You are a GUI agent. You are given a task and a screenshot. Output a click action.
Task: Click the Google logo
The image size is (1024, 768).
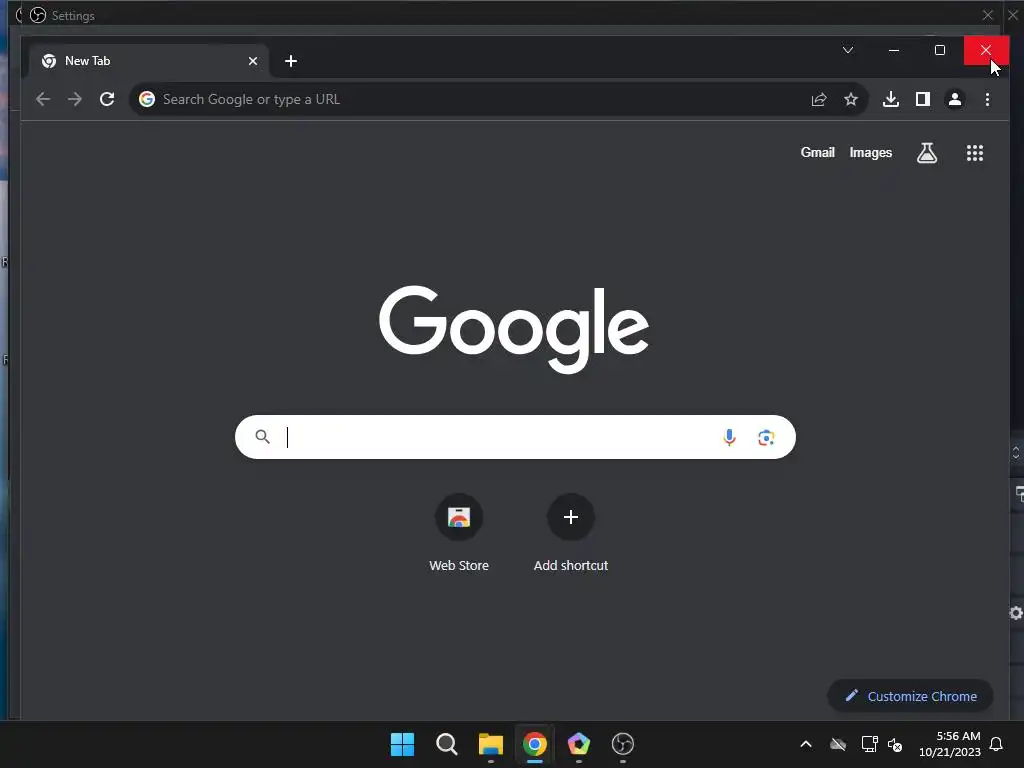pos(514,329)
